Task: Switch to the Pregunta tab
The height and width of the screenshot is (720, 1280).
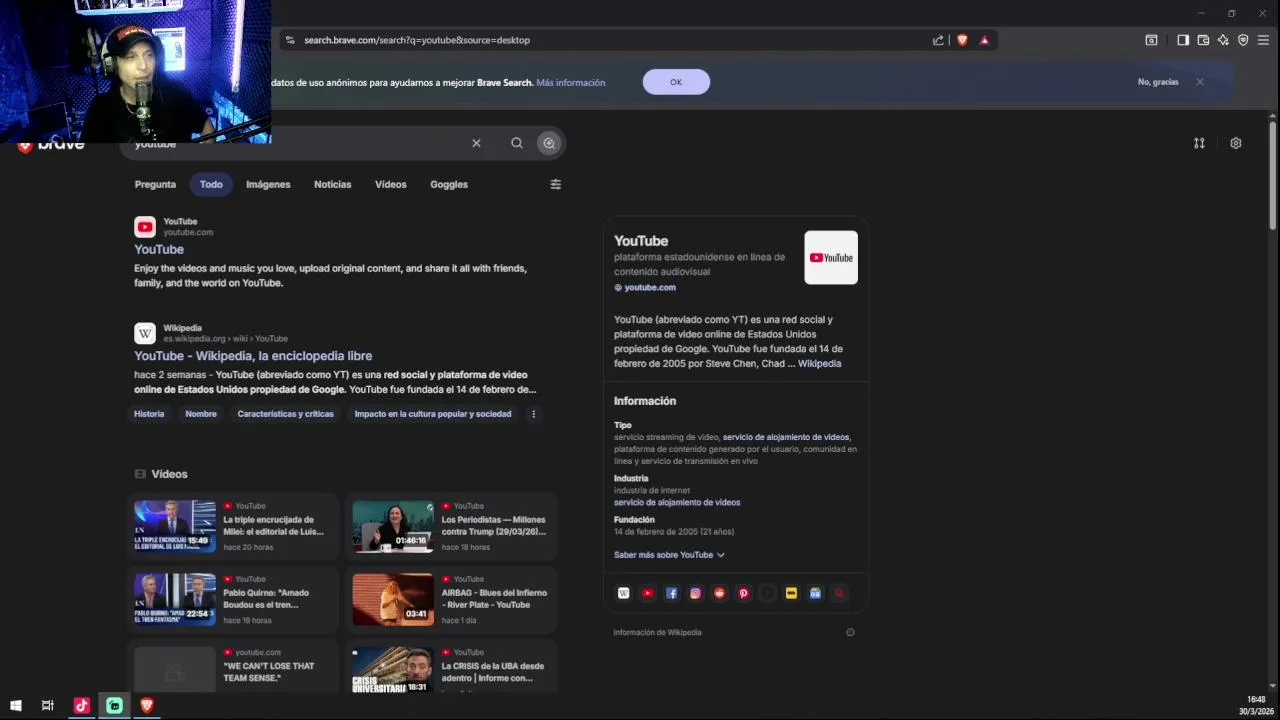Action: [x=155, y=184]
